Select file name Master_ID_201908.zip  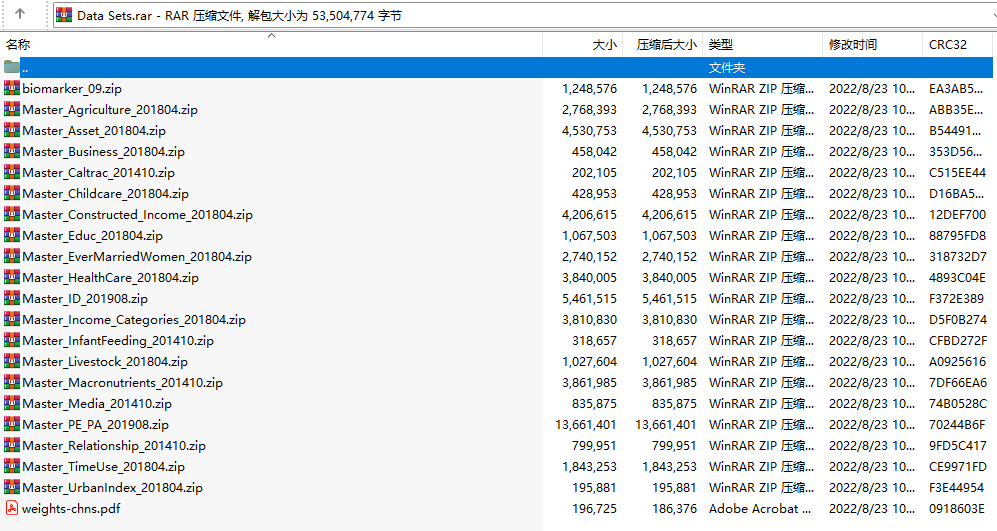pyautogui.click(x=85, y=298)
